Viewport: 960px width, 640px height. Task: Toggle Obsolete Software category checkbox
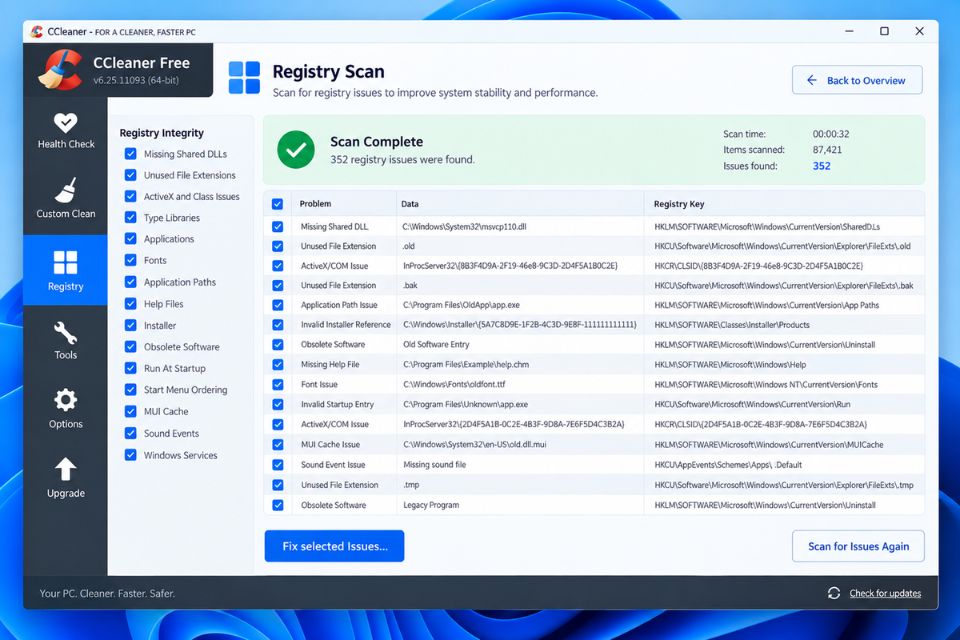tap(130, 347)
